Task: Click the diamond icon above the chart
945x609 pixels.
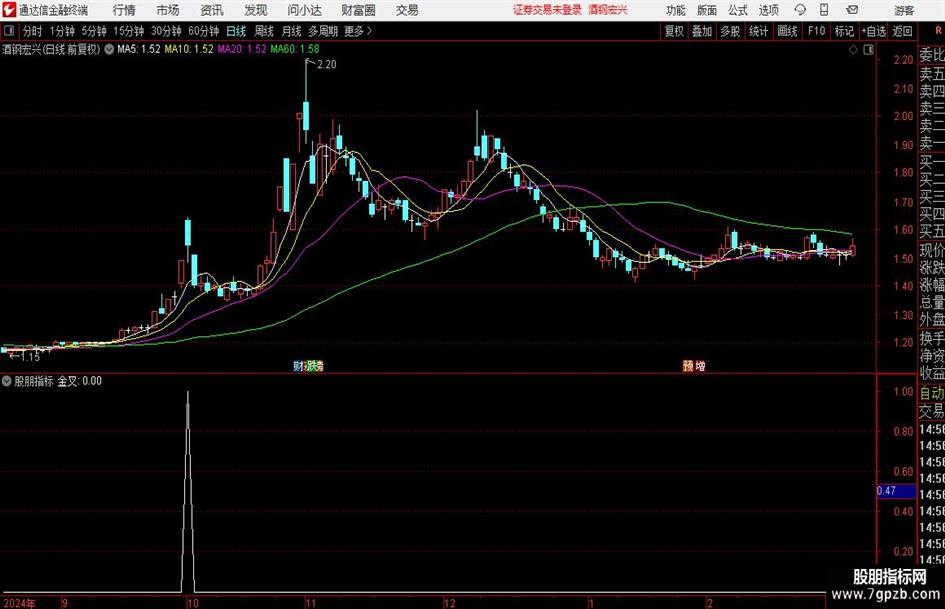Action: 853,50
